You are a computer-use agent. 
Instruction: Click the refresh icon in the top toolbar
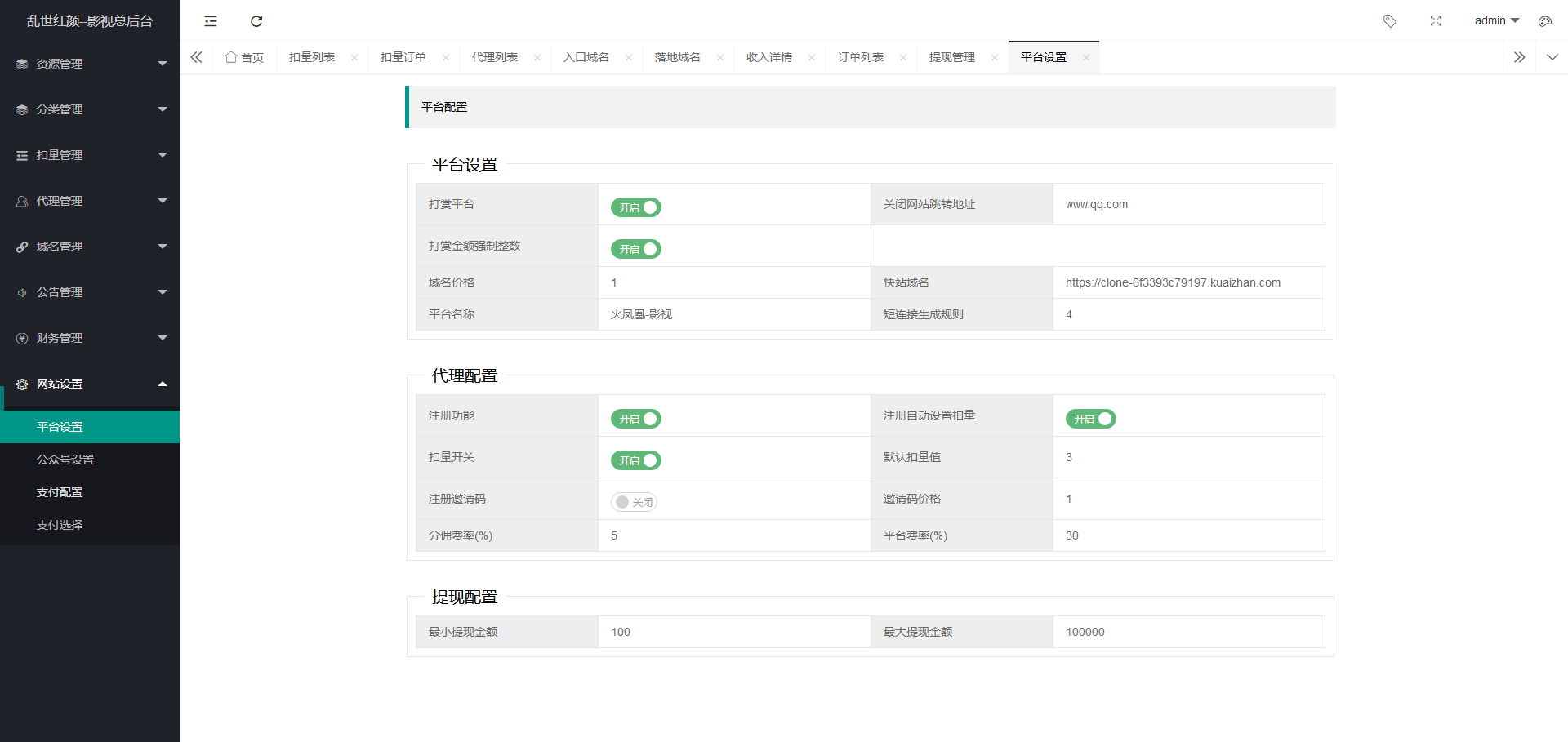click(256, 20)
